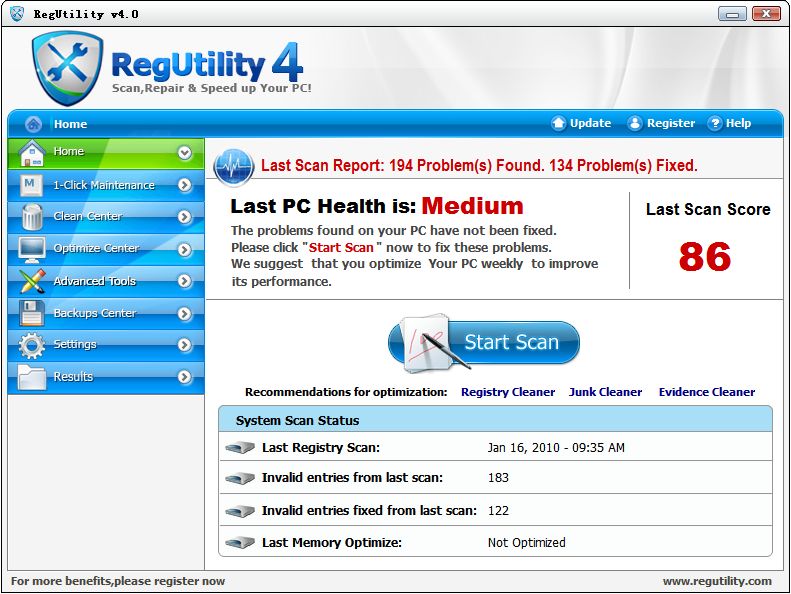Click the www.regutility.com link
Screen dimensions: 791x594
coord(717,581)
